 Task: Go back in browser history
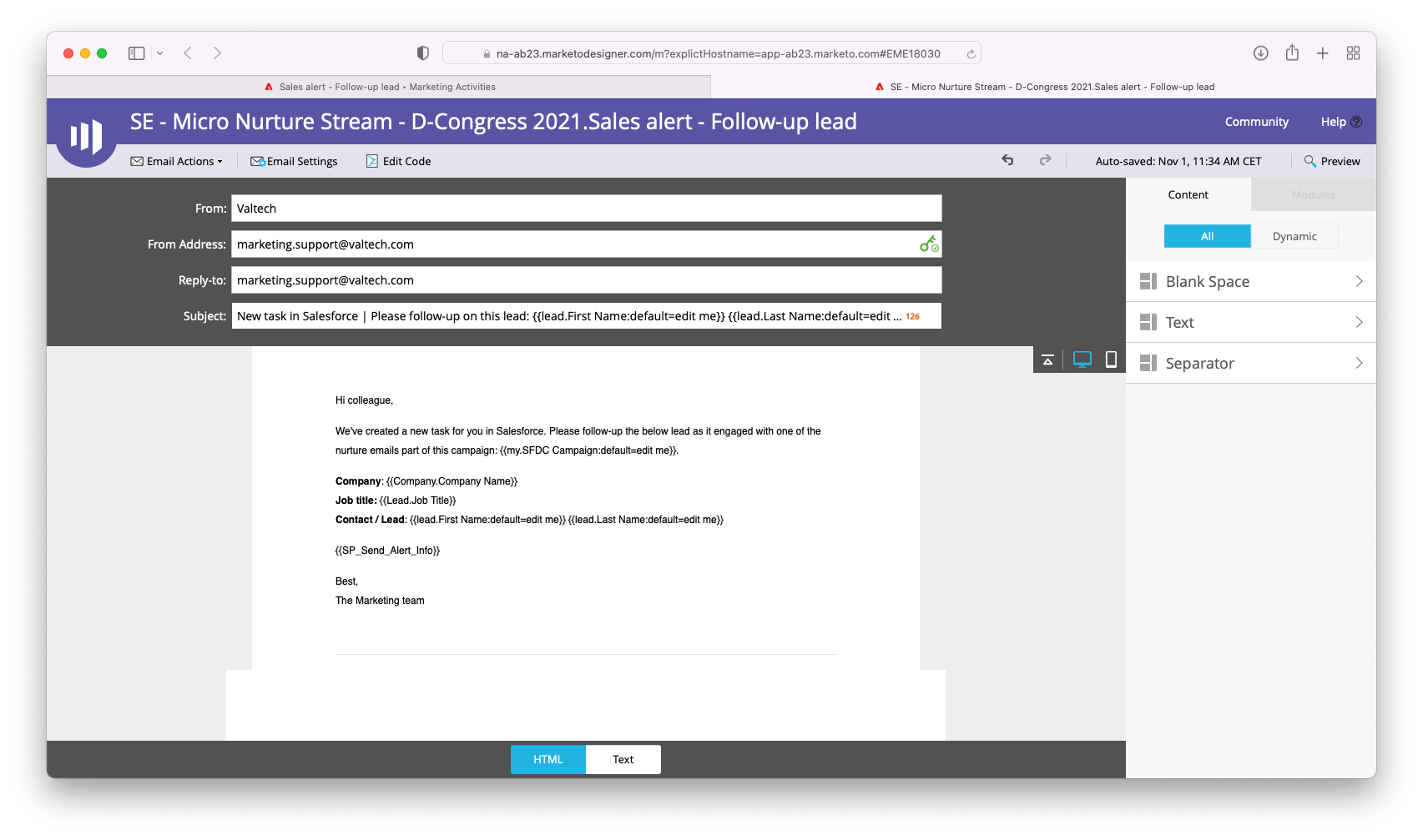pos(188,53)
